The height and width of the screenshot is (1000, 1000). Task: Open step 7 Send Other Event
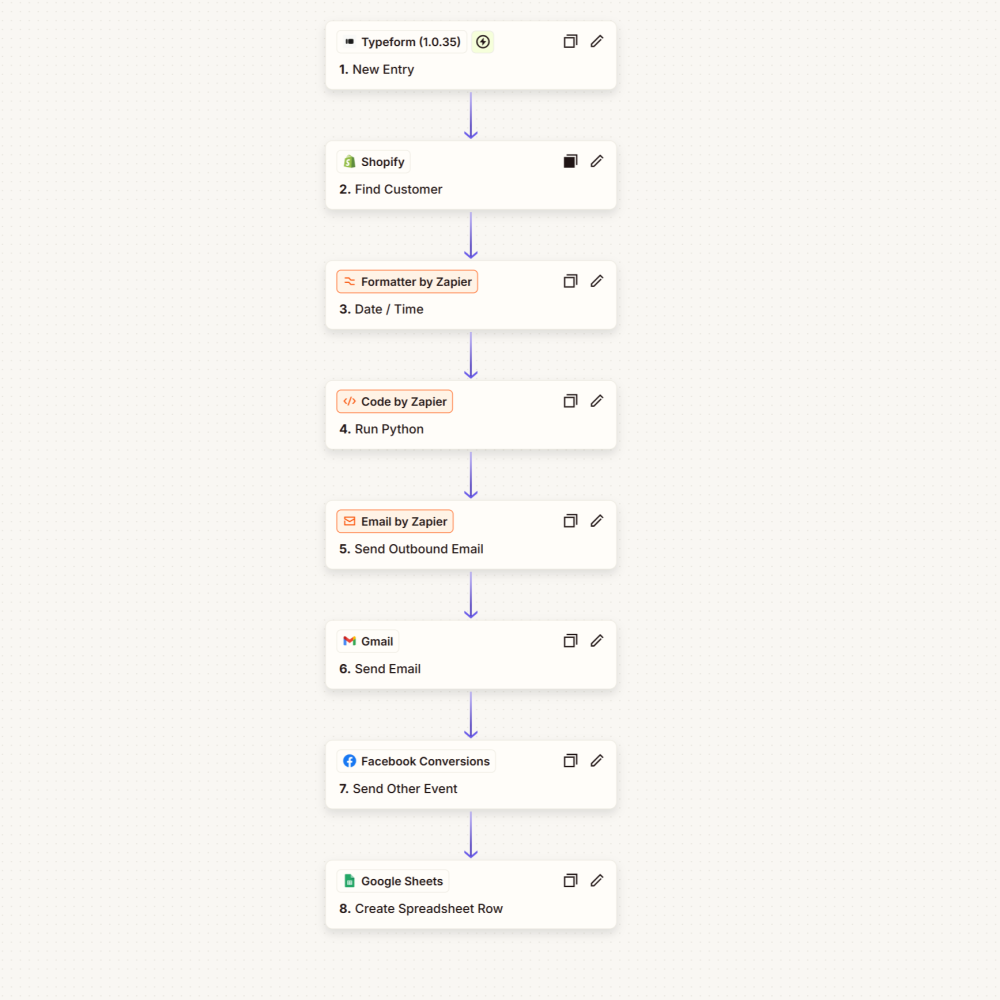pos(398,789)
